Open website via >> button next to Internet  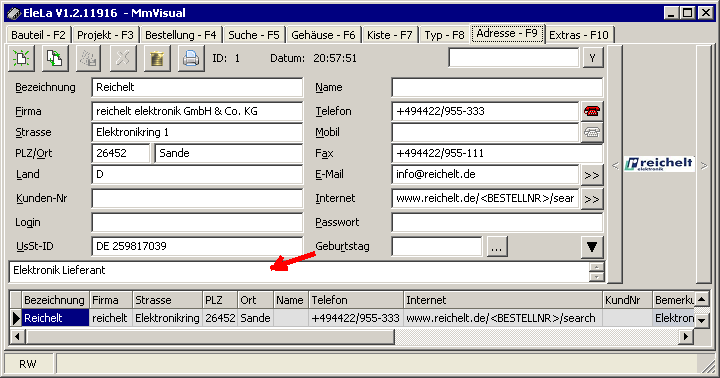(591, 199)
